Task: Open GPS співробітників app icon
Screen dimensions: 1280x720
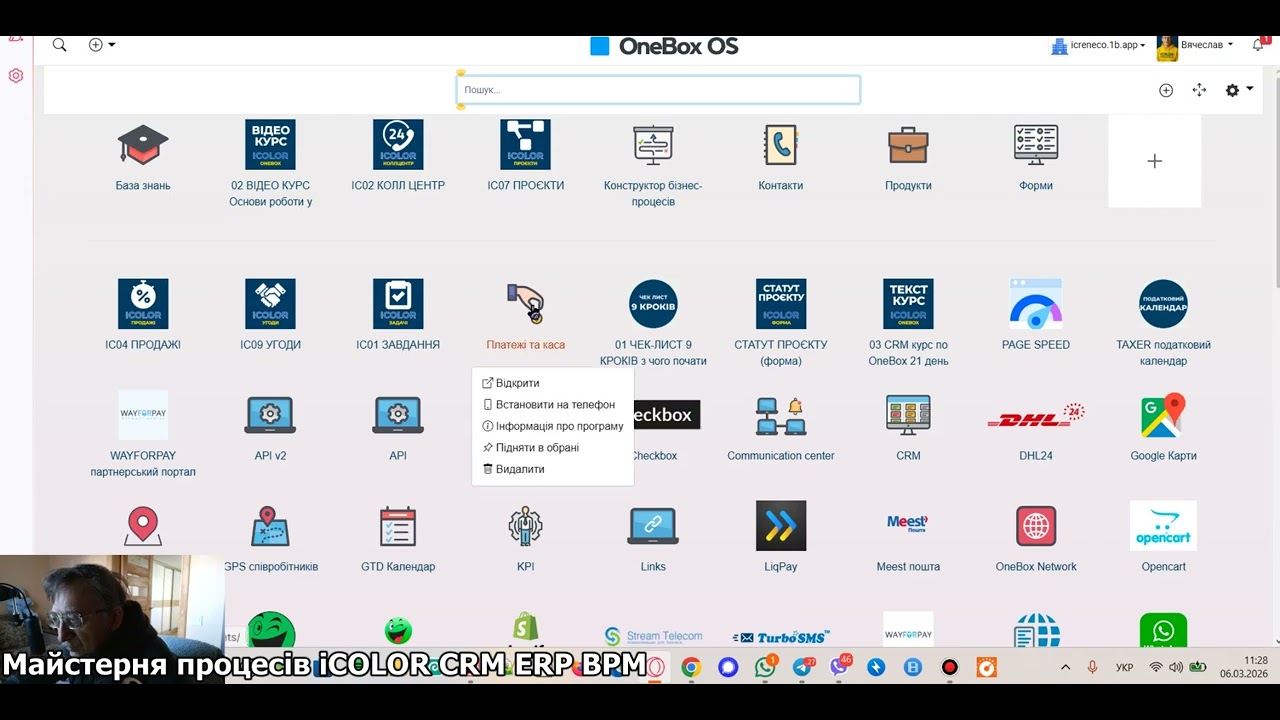Action: tap(270, 526)
